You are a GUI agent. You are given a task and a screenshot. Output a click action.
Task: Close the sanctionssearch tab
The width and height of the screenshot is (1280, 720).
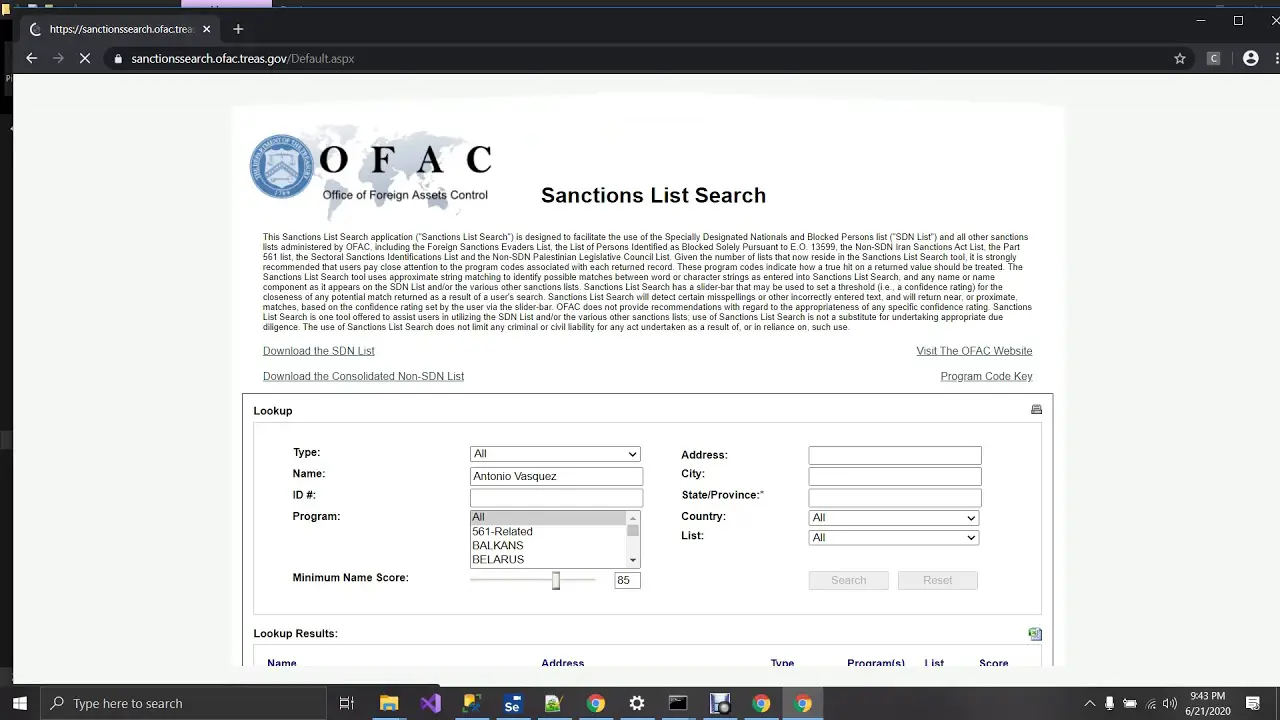206,29
